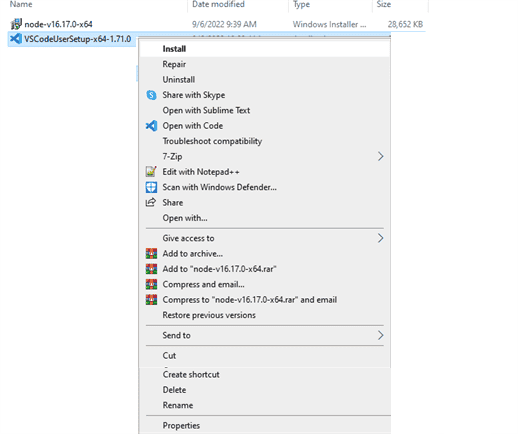Choose Compress to "node-v16.17.0-x64.rar" and email
The image size is (518, 434).
click(x=265, y=300)
